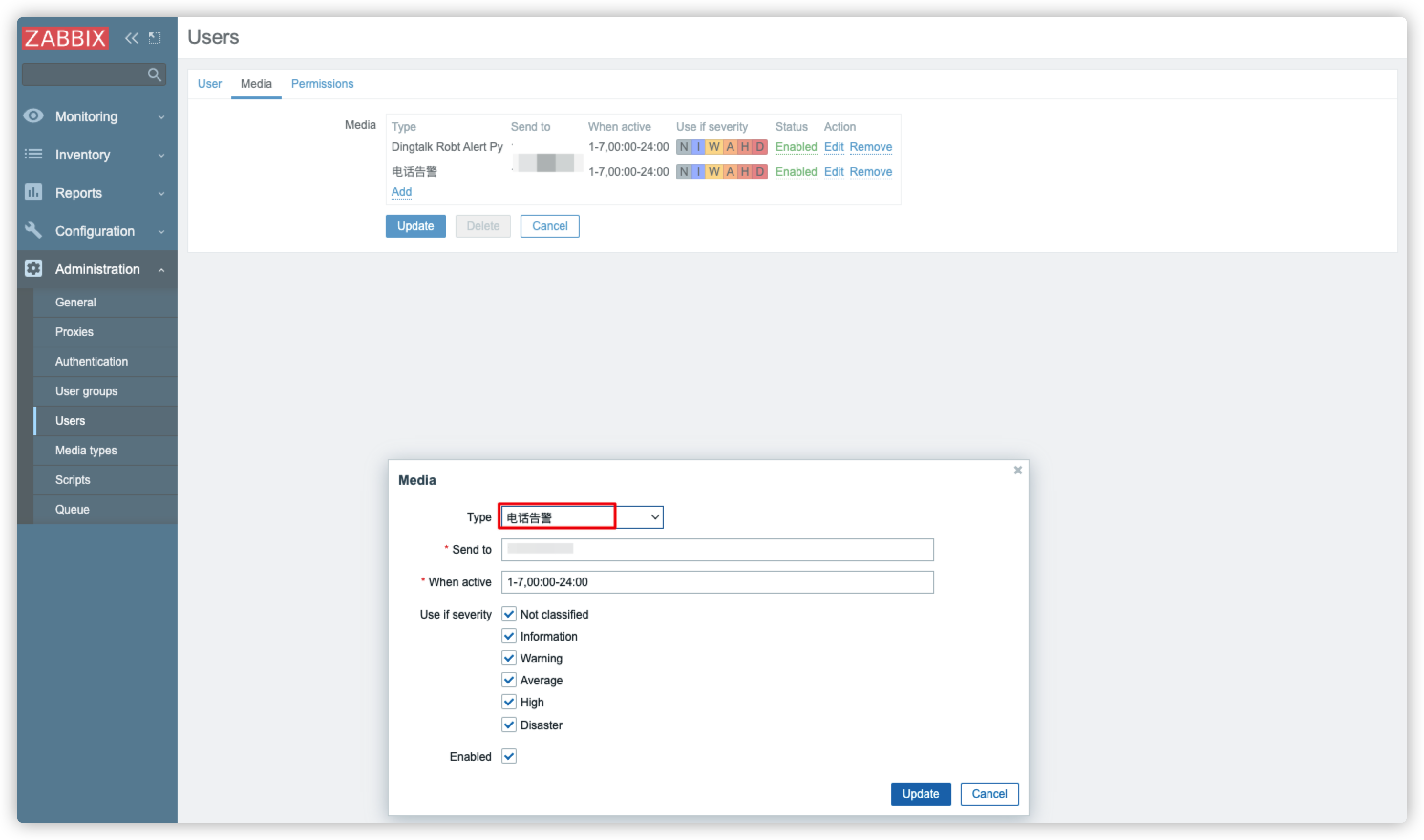Remove the 电话告警 media row
This screenshot has height=840, width=1424.
(x=870, y=171)
